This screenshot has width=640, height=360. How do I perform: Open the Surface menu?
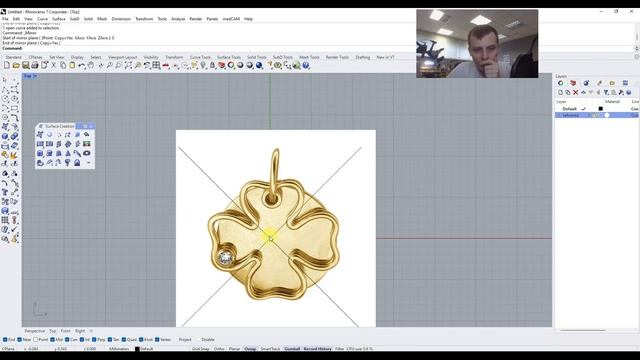(58, 19)
